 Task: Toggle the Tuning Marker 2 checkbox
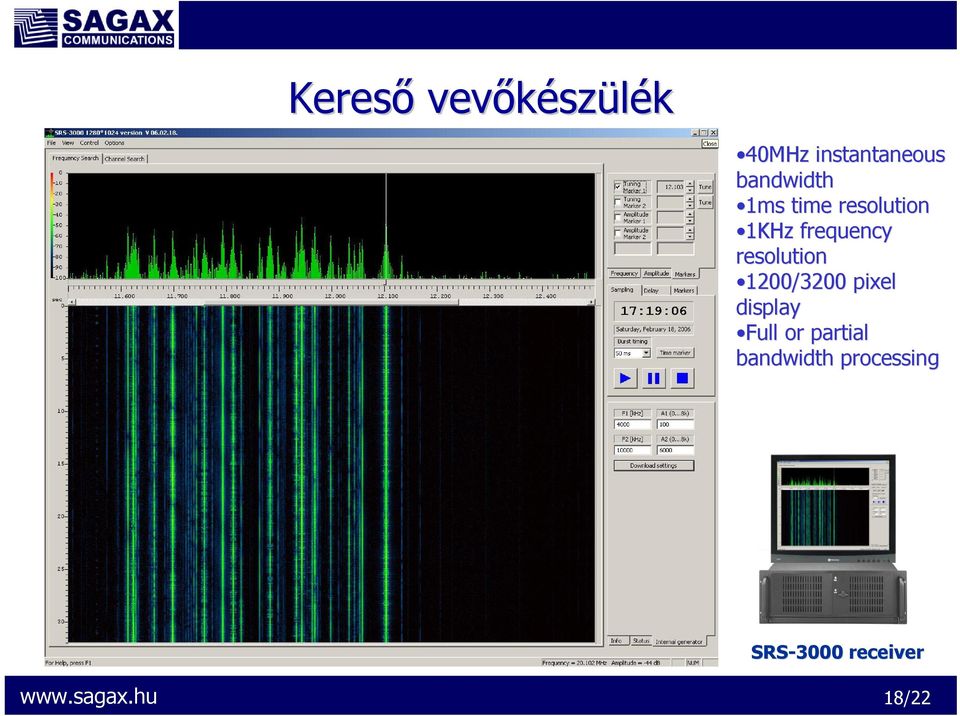[617, 202]
